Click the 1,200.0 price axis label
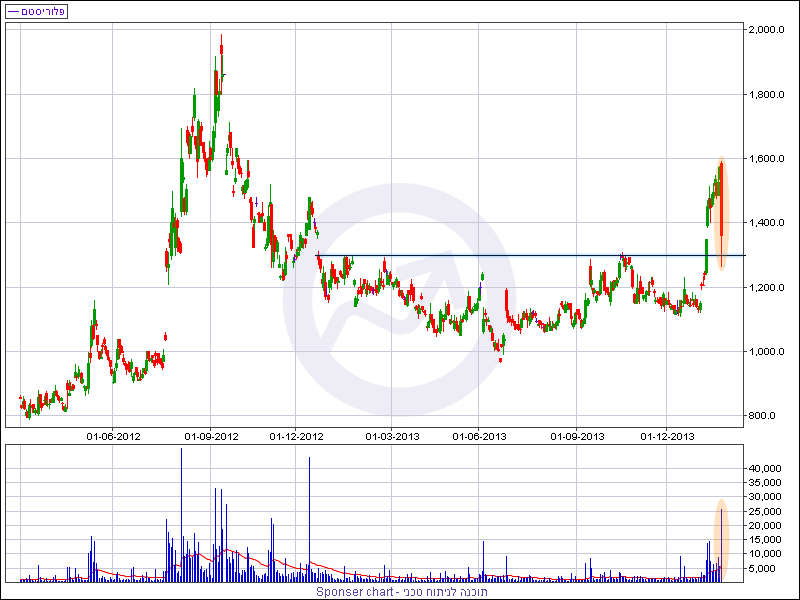Viewport: 800px width, 600px height. point(766,288)
